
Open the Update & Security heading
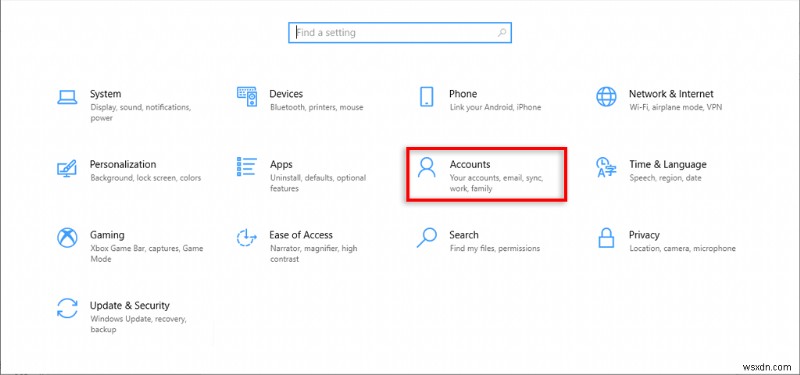130,305
